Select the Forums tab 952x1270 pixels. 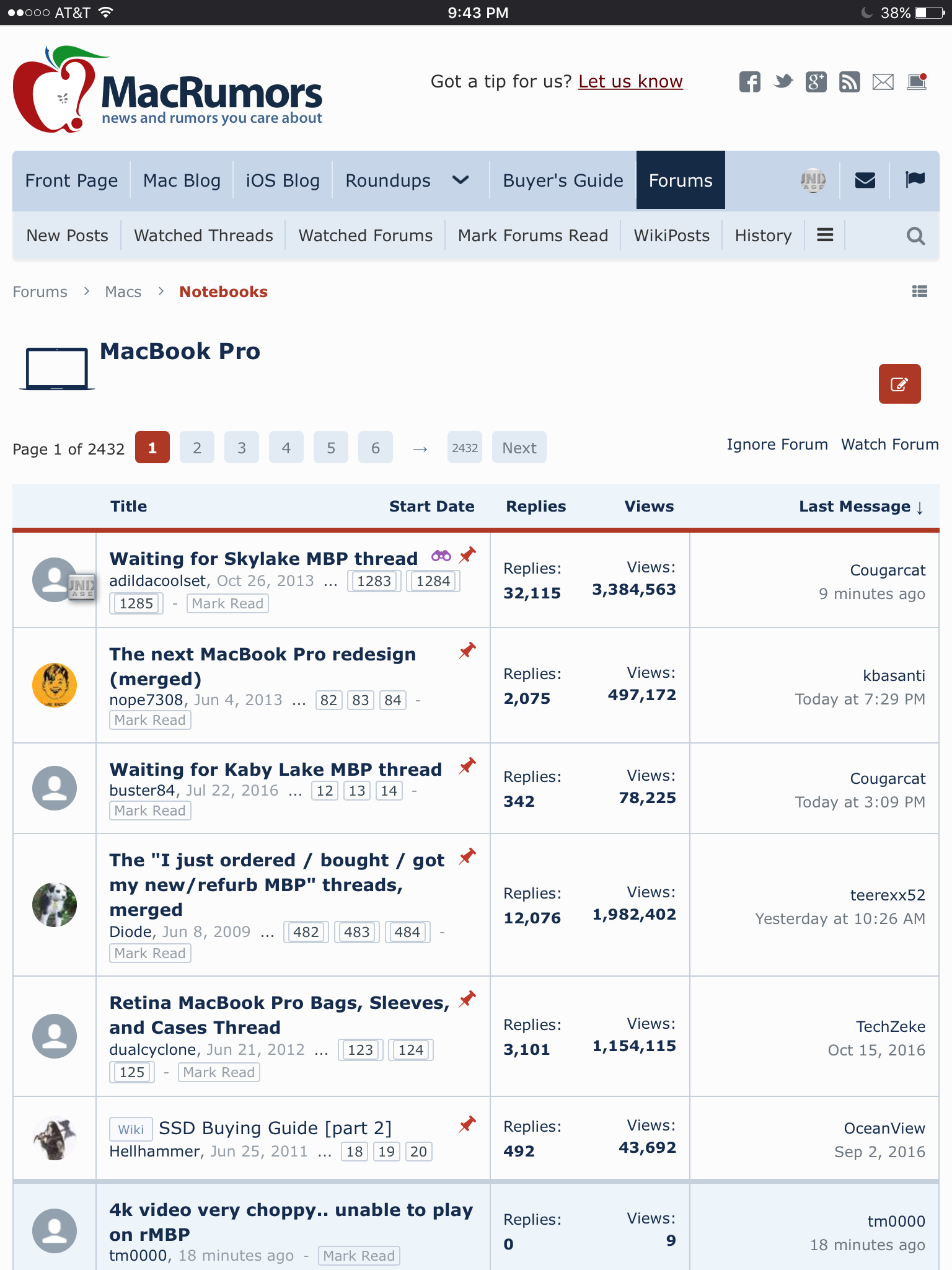(681, 180)
